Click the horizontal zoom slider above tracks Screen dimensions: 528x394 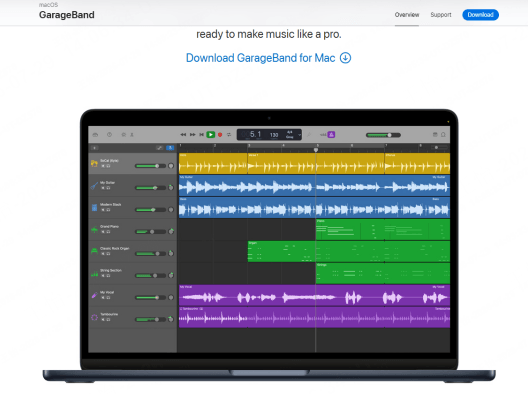click(439, 147)
